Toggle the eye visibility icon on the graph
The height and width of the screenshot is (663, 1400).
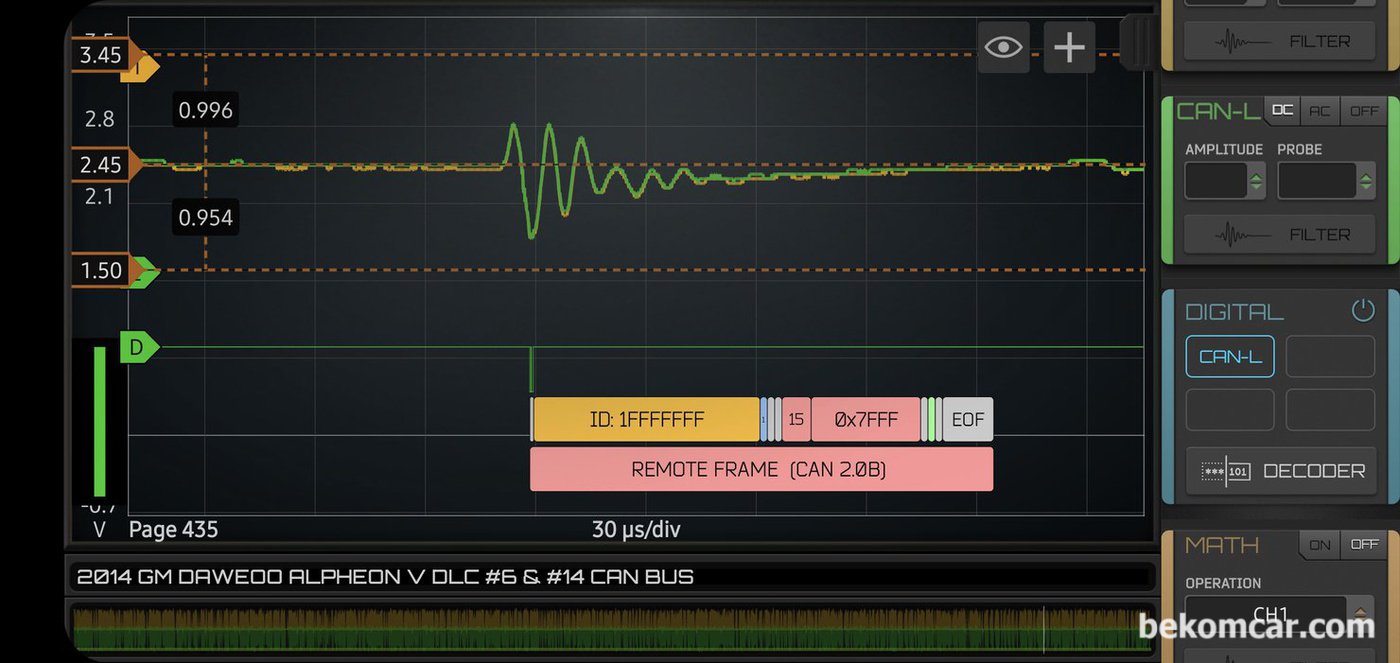pos(1003,47)
